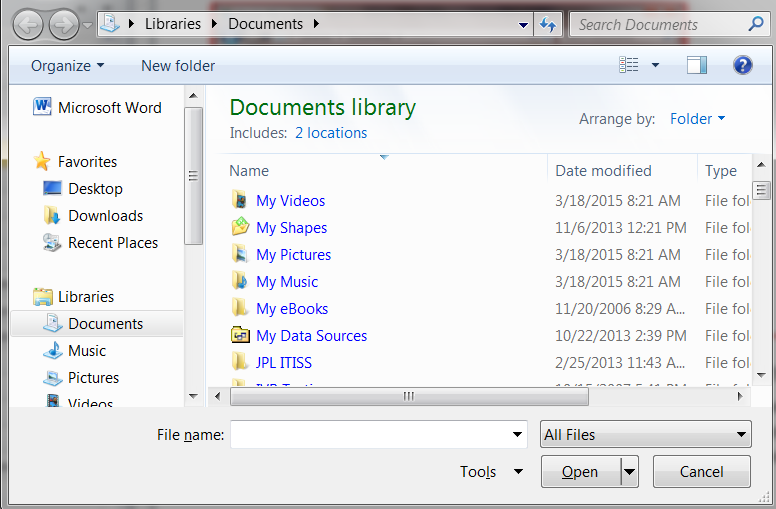Click the Refresh button beside the address bar
776x509 pixels.
548,24
